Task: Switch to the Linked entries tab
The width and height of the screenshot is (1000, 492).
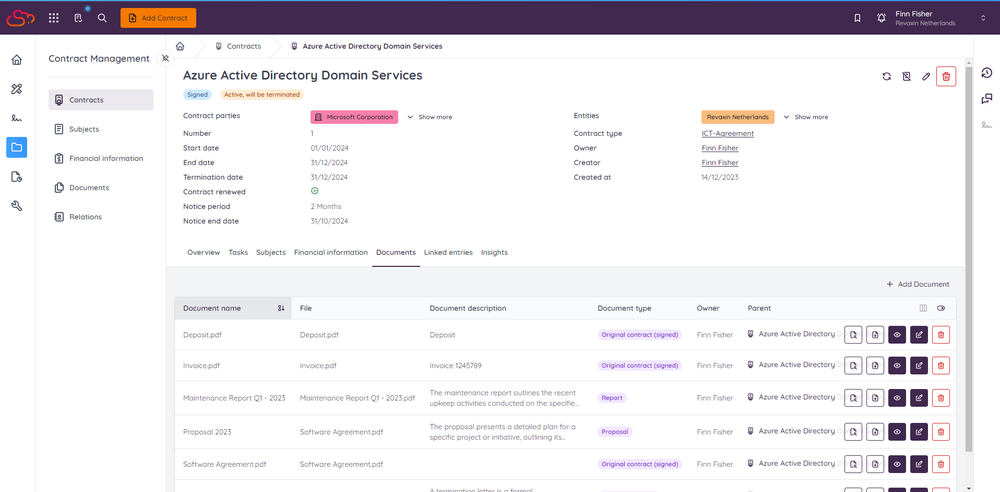Action: coord(448,253)
